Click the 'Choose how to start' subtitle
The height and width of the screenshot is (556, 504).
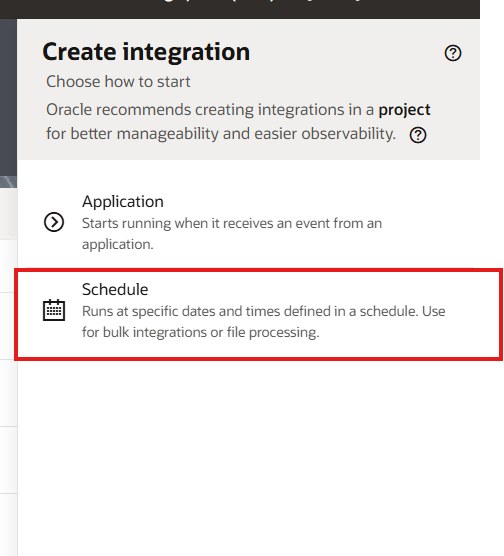point(118,82)
